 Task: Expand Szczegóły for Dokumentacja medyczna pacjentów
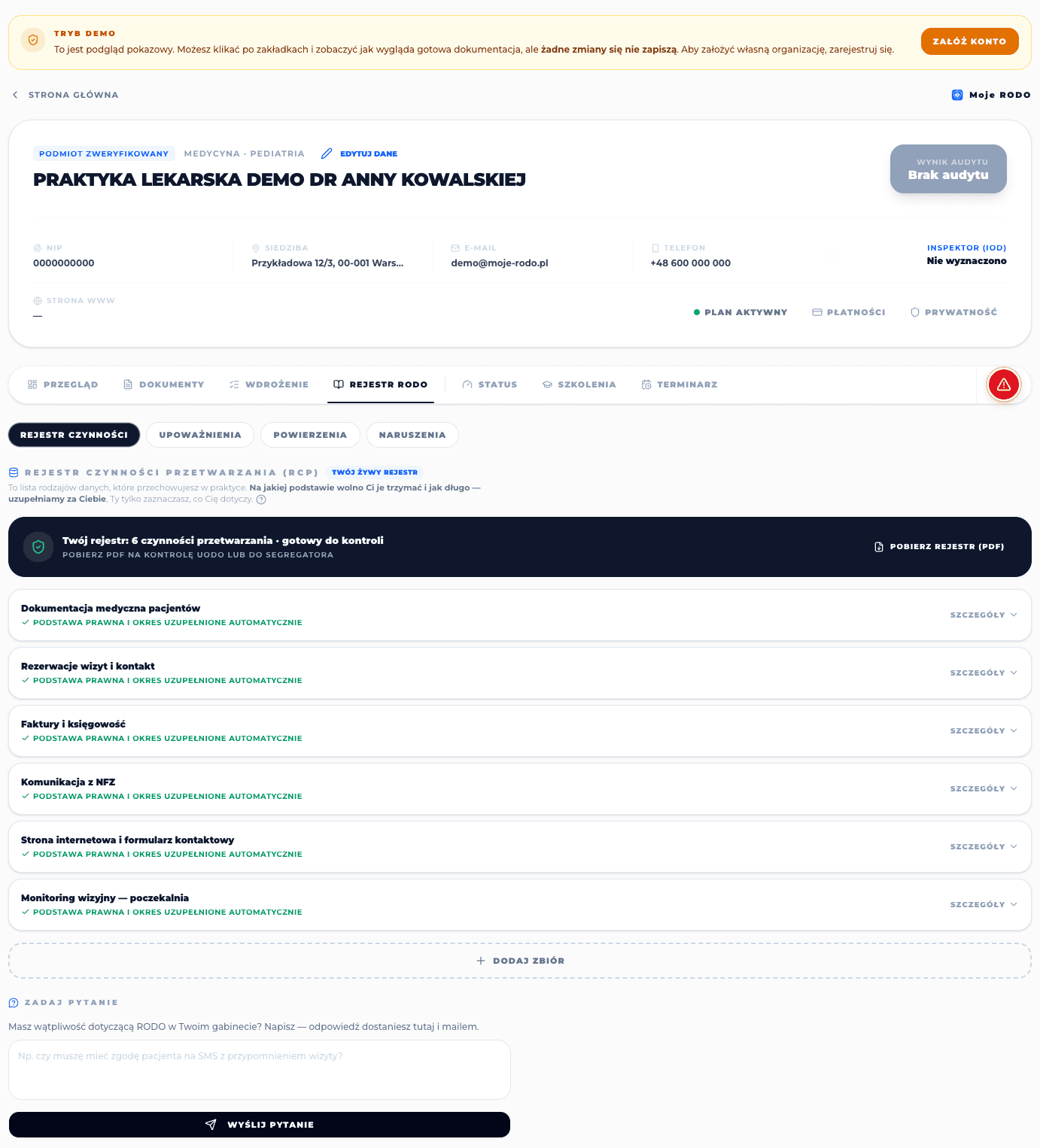click(984, 615)
